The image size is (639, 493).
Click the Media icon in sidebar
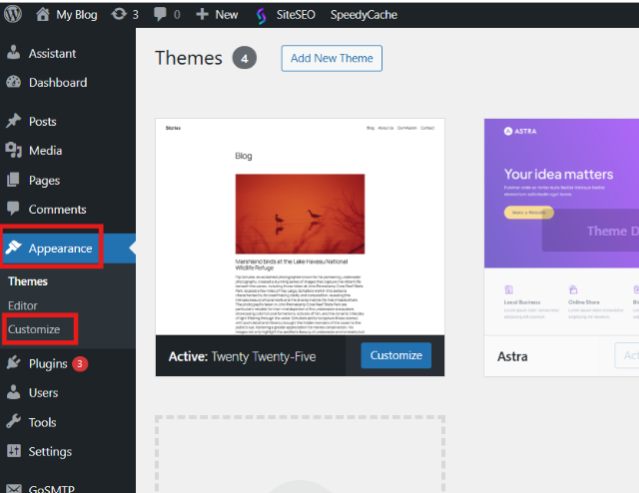pyautogui.click(x=13, y=150)
